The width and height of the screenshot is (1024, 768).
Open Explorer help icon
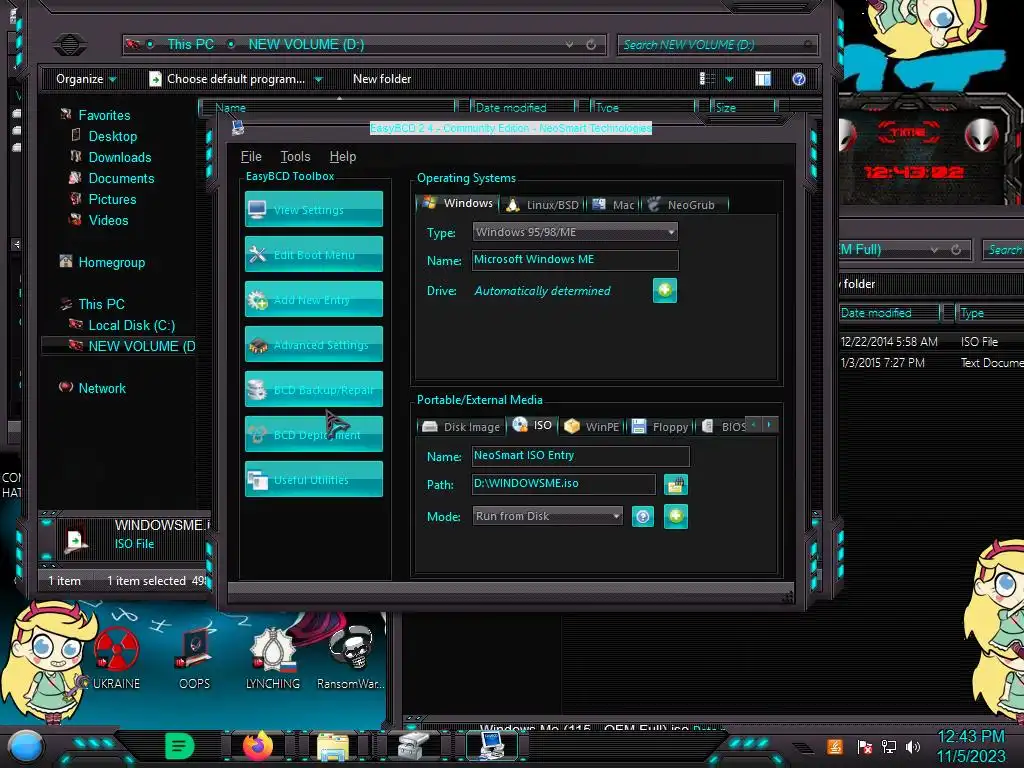[799, 79]
